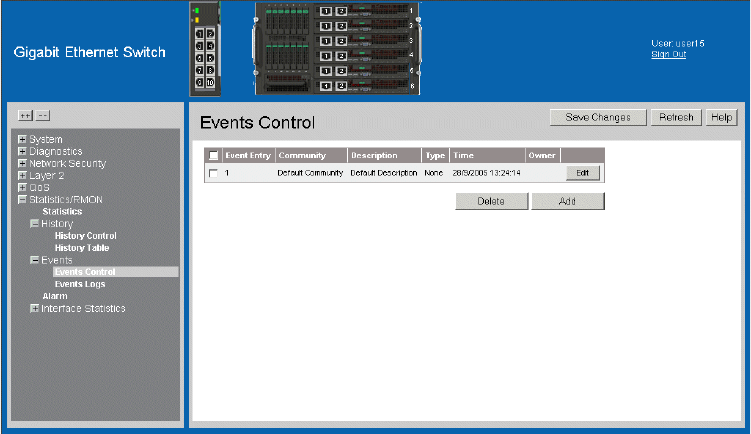Collapse the Events subtree
This screenshot has width=751, height=434.
click(34, 260)
